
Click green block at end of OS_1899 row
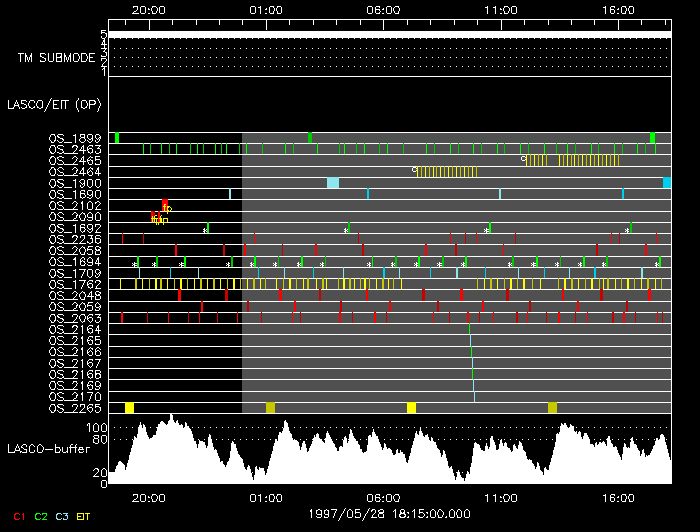[x=652, y=137]
